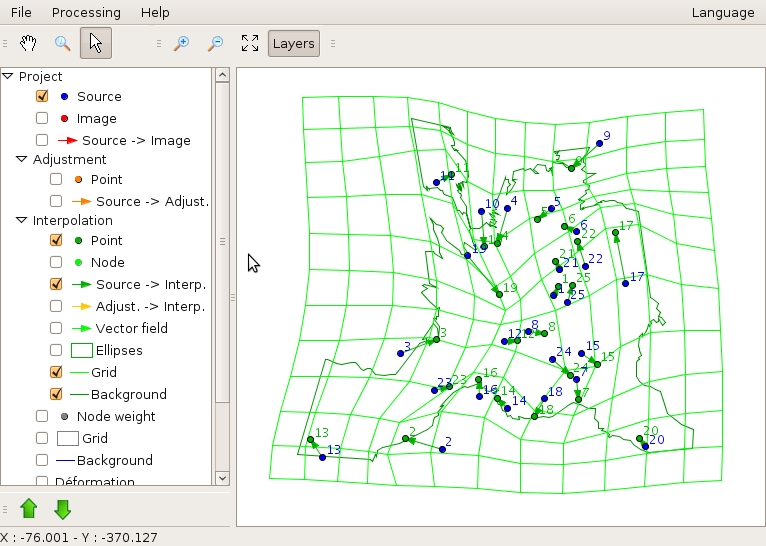Screen dimensions: 766x546
Task: Click source point 13 on the map
Action: click(x=322, y=457)
